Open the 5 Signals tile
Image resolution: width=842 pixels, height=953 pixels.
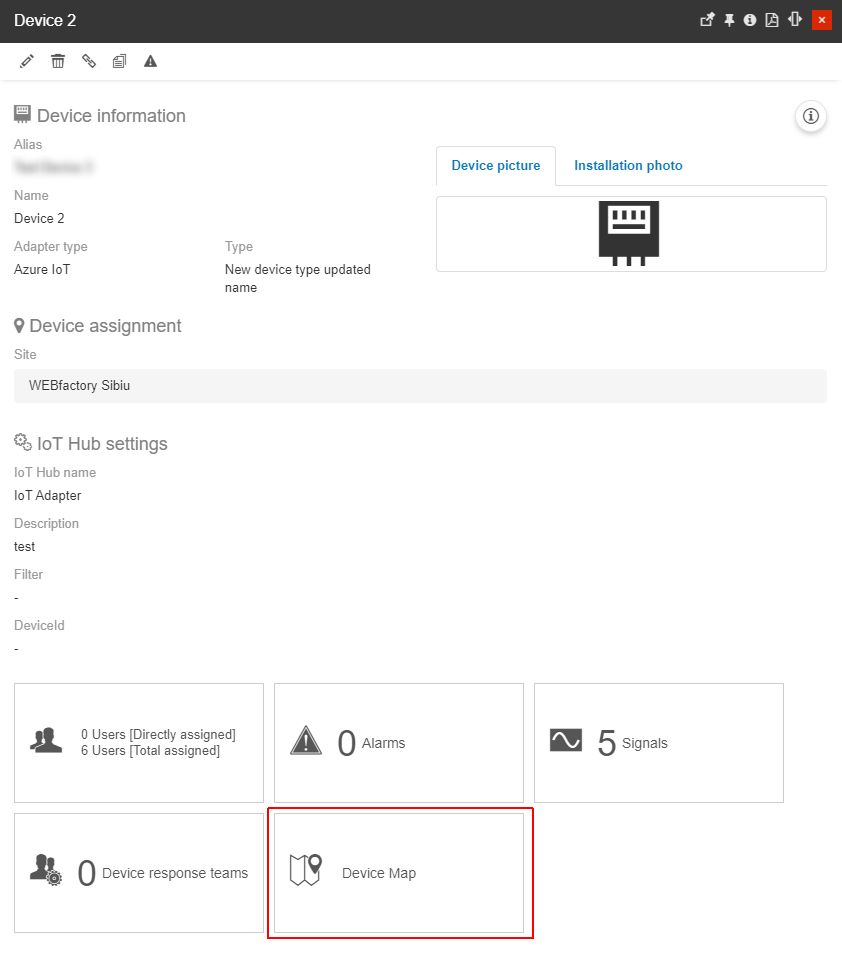coord(659,743)
